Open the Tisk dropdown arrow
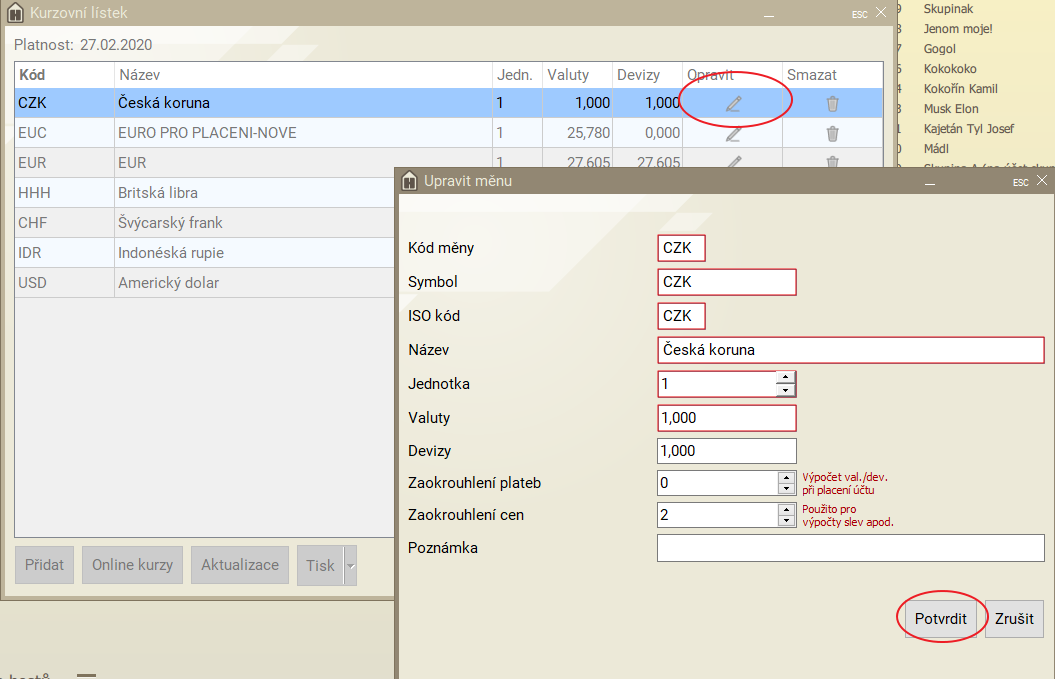The width and height of the screenshot is (1055, 679). click(x=350, y=565)
